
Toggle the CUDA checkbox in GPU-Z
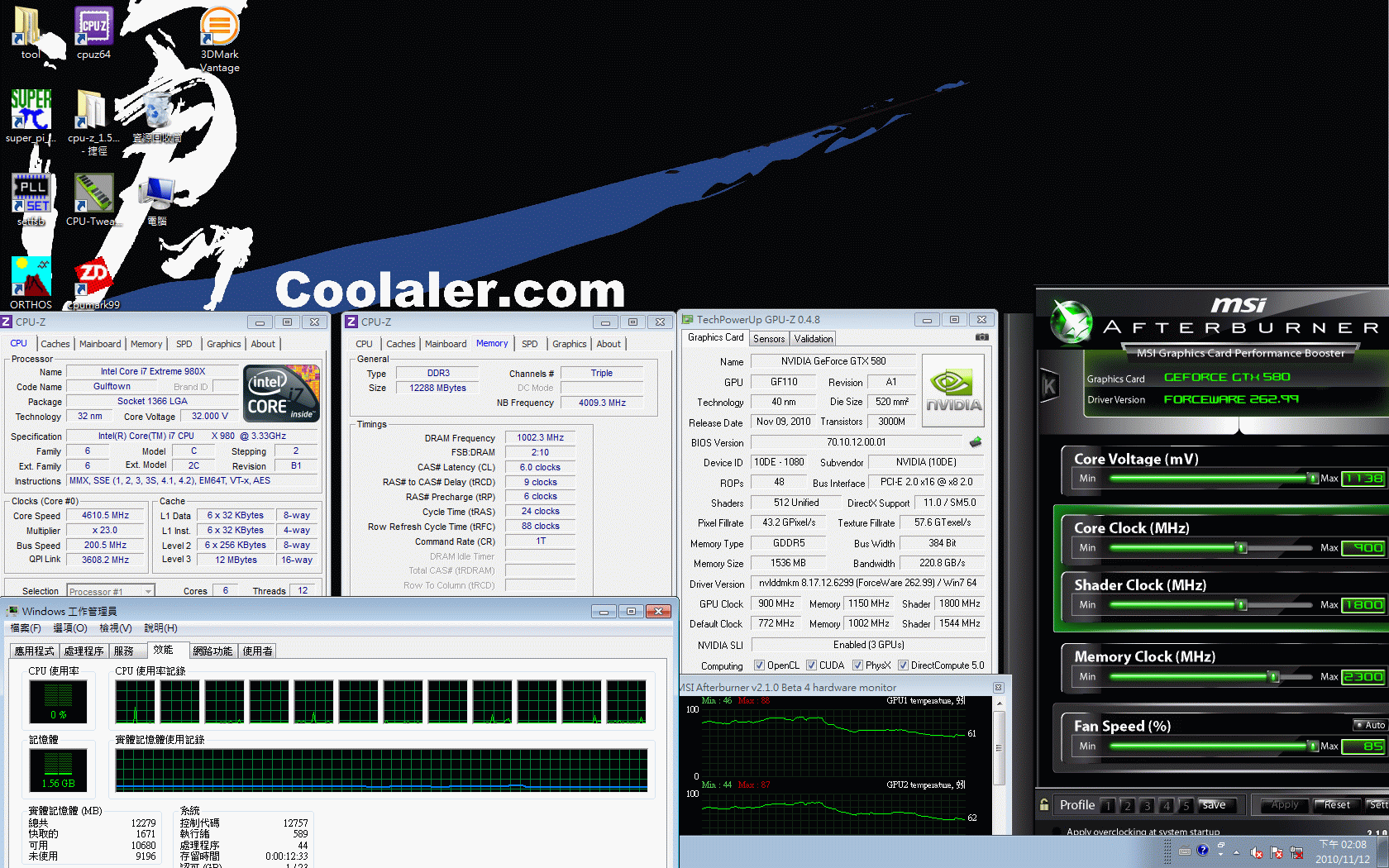812,665
